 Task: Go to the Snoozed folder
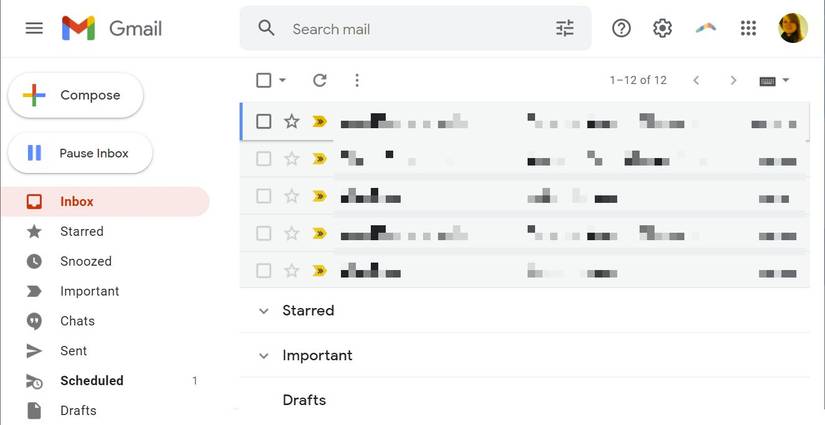(x=85, y=261)
